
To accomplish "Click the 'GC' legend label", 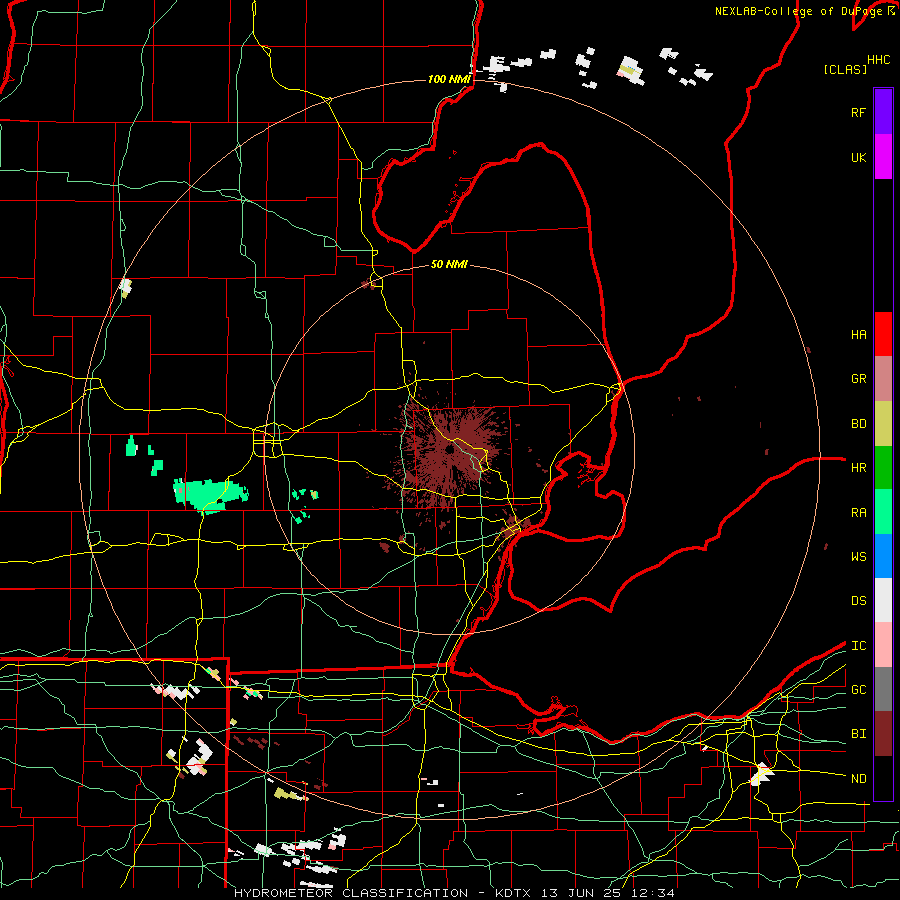I will click(858, 690).
